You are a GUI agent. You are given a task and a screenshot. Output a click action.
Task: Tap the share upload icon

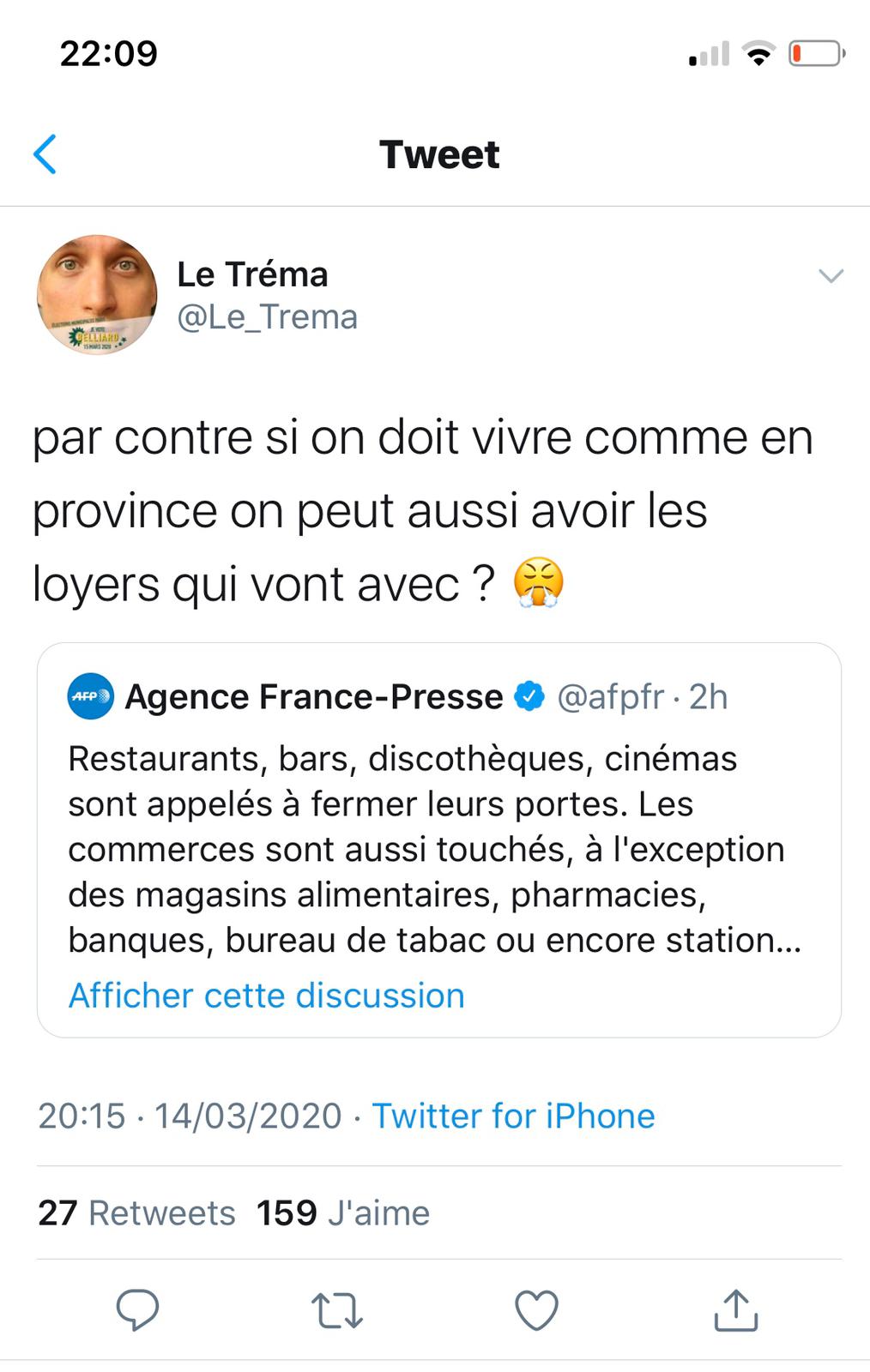click(735, 1309)
